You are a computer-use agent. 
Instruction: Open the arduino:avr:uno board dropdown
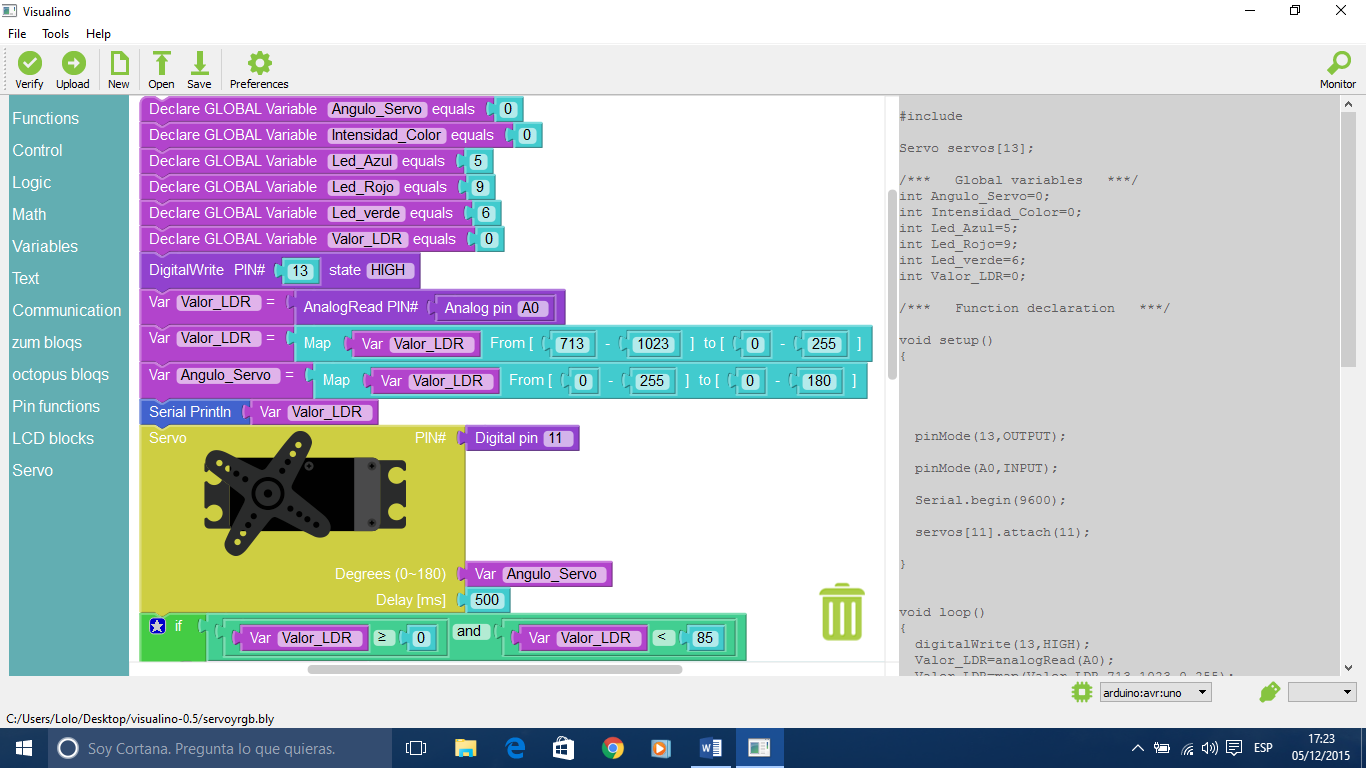tap(1154, 691)
